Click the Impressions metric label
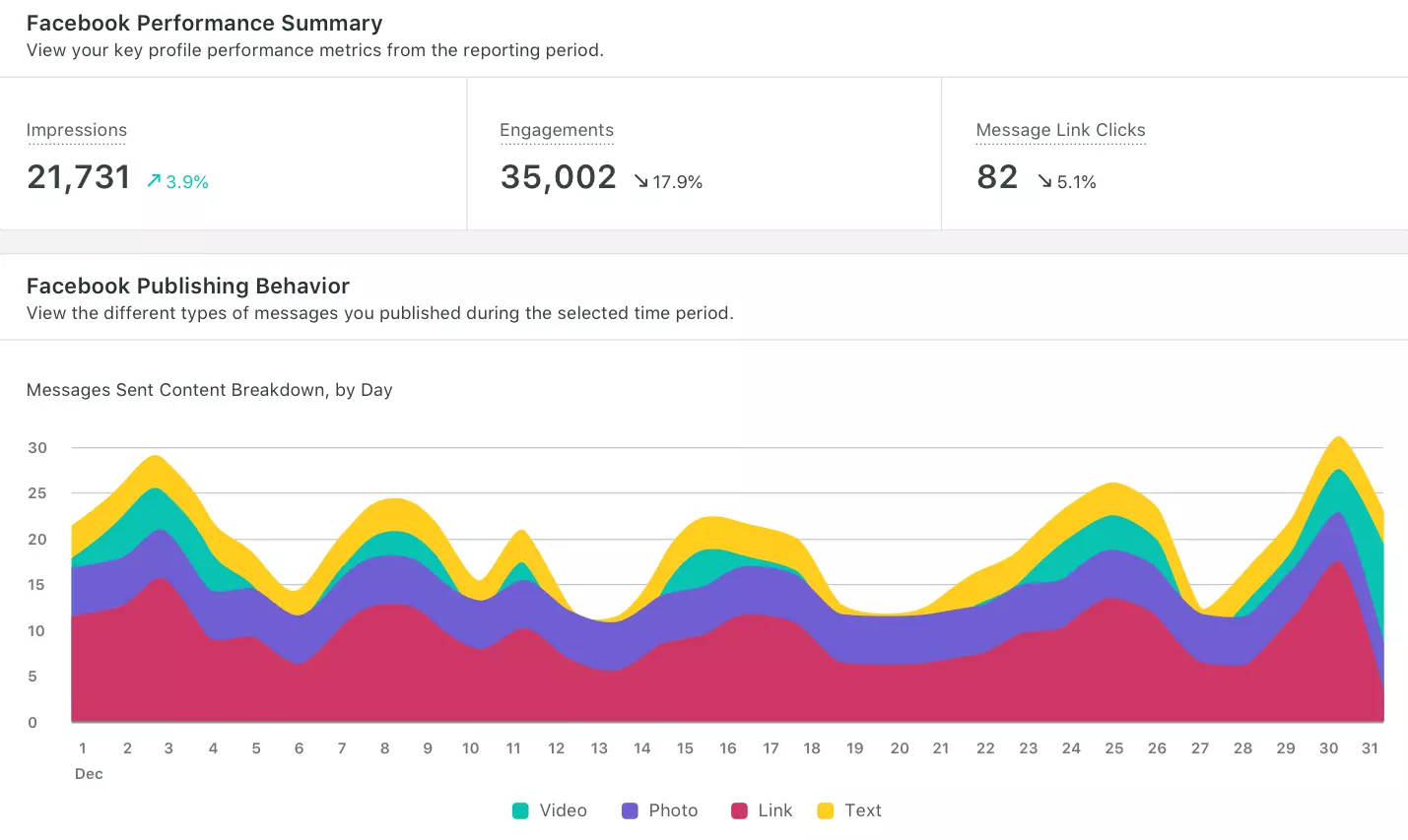The width and height of the screenshot is (1408, 840). [x=77, y=130]
